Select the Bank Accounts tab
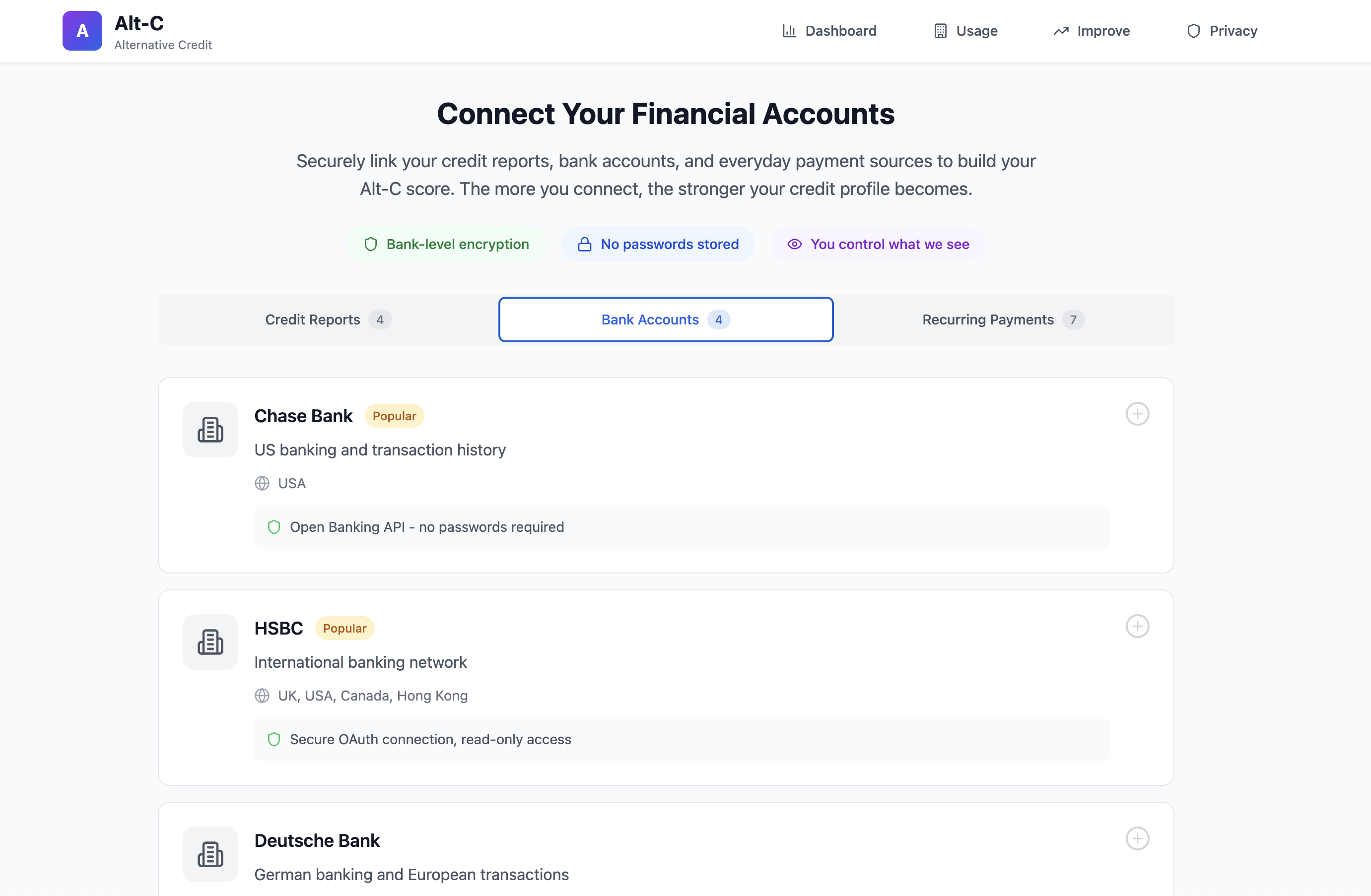This screenshot has height=896, width=1371. [x=666, y=320]
